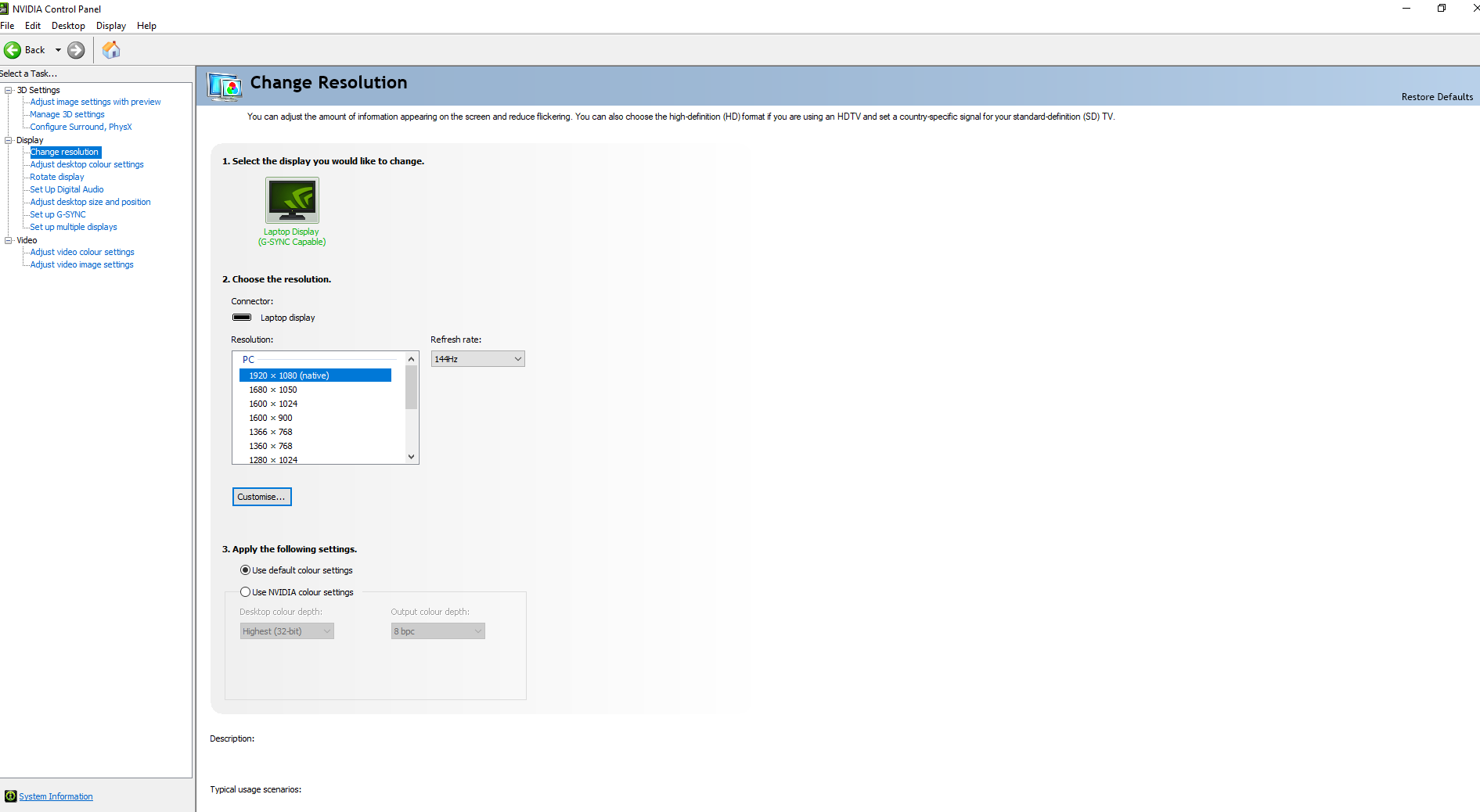Select the Laptop Display monitor icon
Viewport: 1480px width, 812px height.
[x=292, y=200]
